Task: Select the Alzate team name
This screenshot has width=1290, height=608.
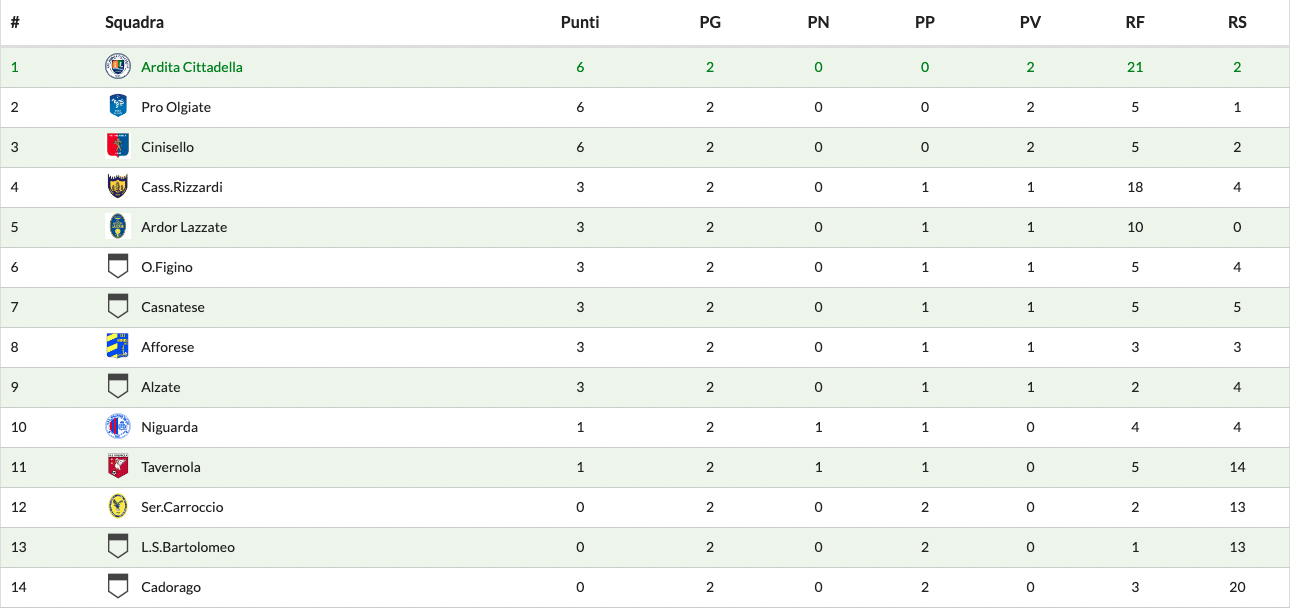Action: coord(161,387)
